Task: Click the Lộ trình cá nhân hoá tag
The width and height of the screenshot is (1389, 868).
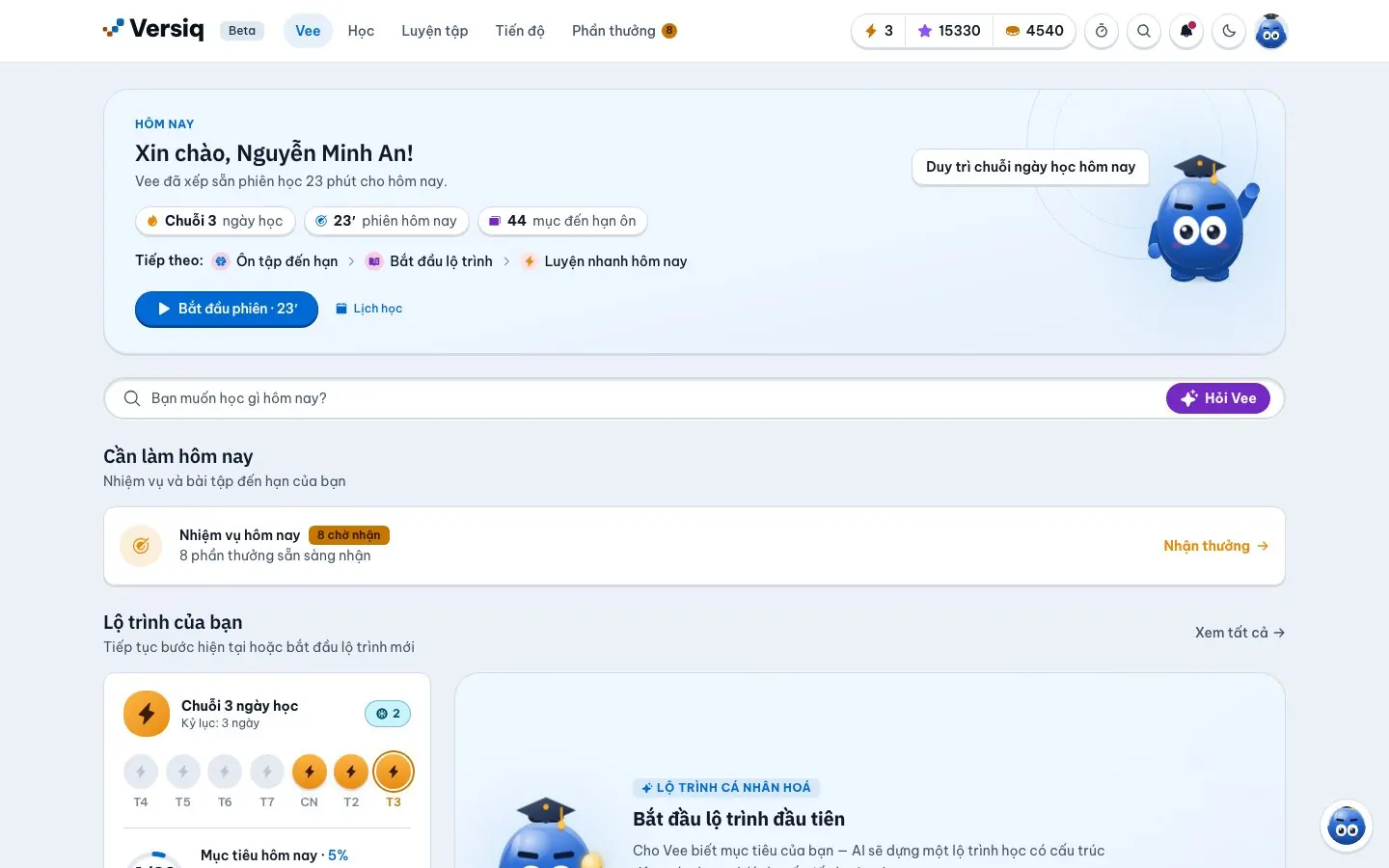Action: pos(726,788)
